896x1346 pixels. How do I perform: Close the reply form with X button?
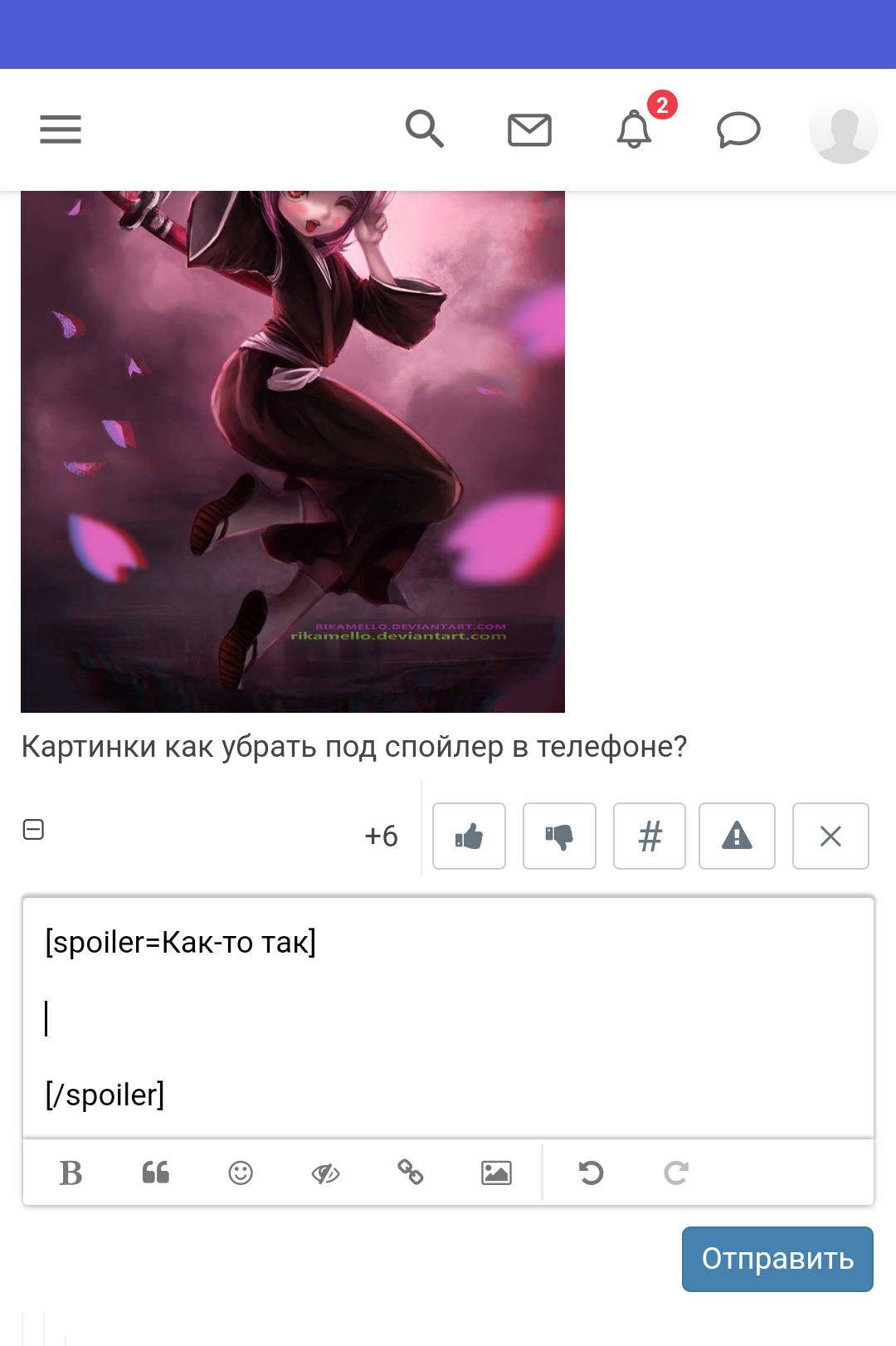830,836
